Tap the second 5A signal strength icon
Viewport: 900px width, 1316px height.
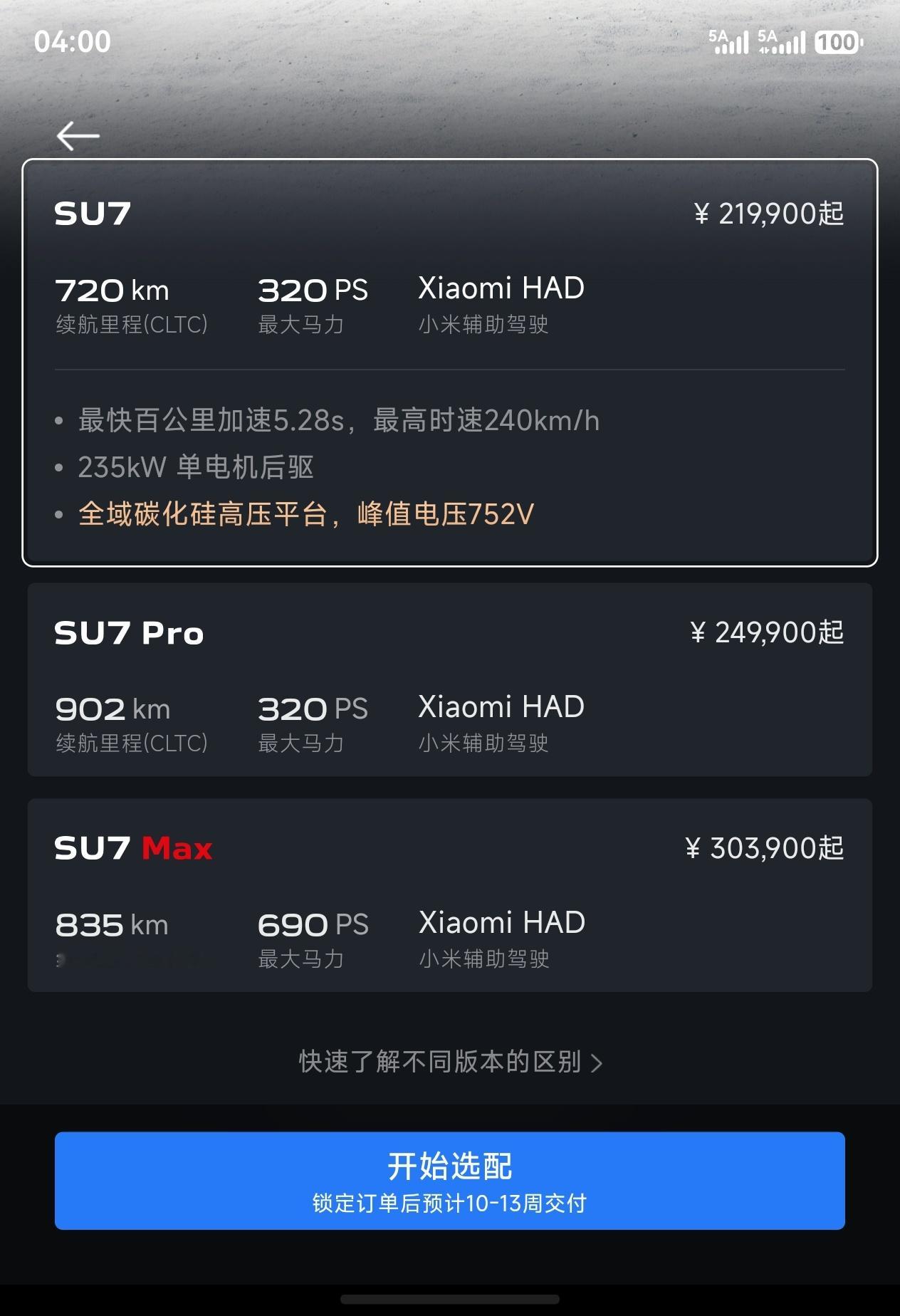(x=782, y=42)
